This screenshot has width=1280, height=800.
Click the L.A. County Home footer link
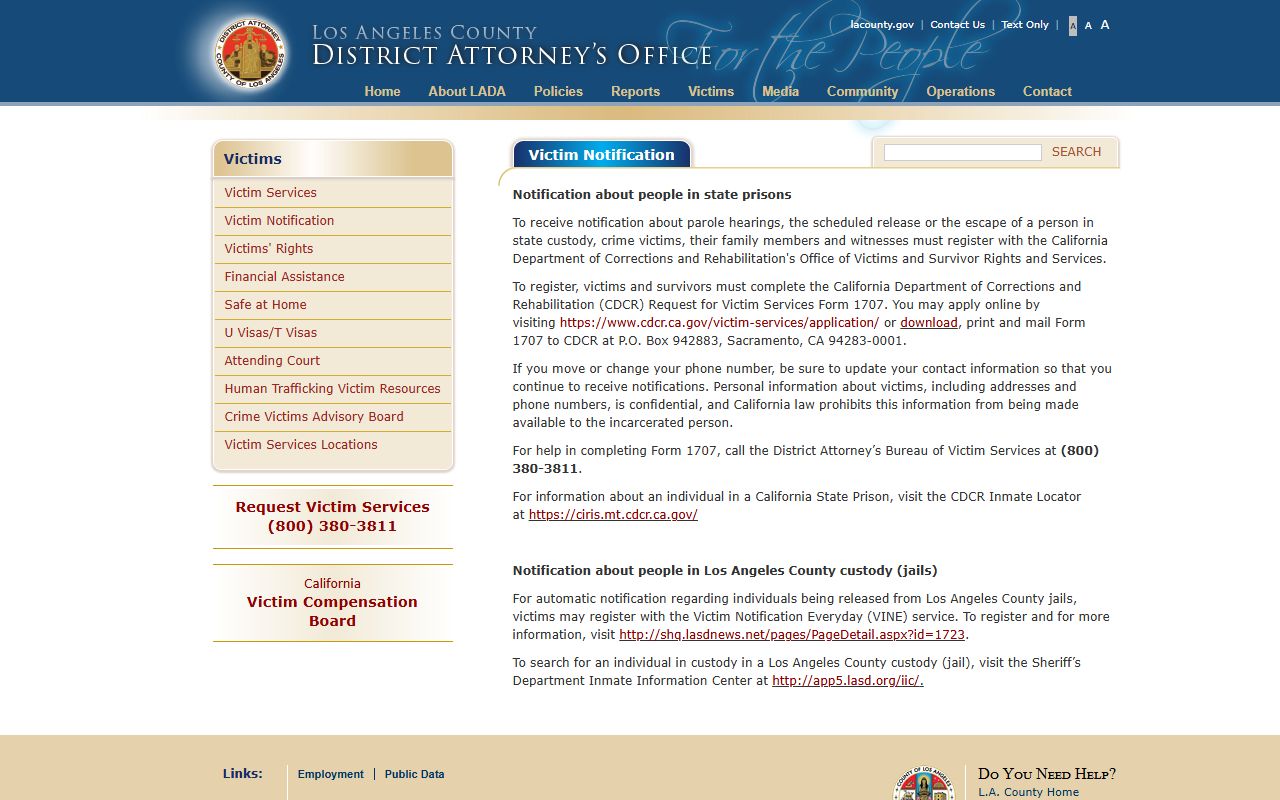1028,792
